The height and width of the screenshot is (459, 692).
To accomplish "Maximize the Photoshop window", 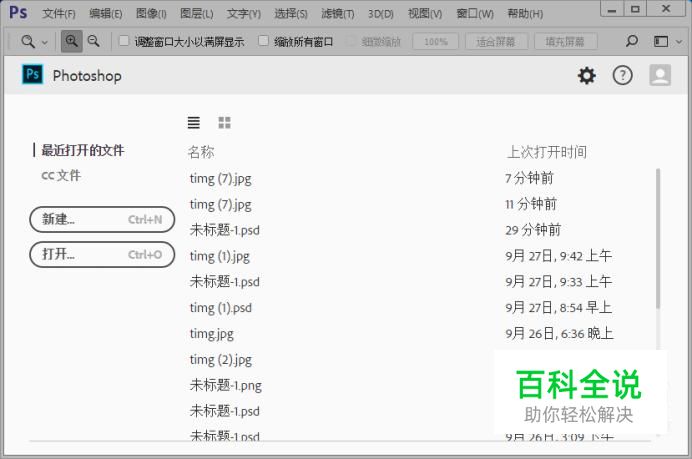I will [635, 9].
